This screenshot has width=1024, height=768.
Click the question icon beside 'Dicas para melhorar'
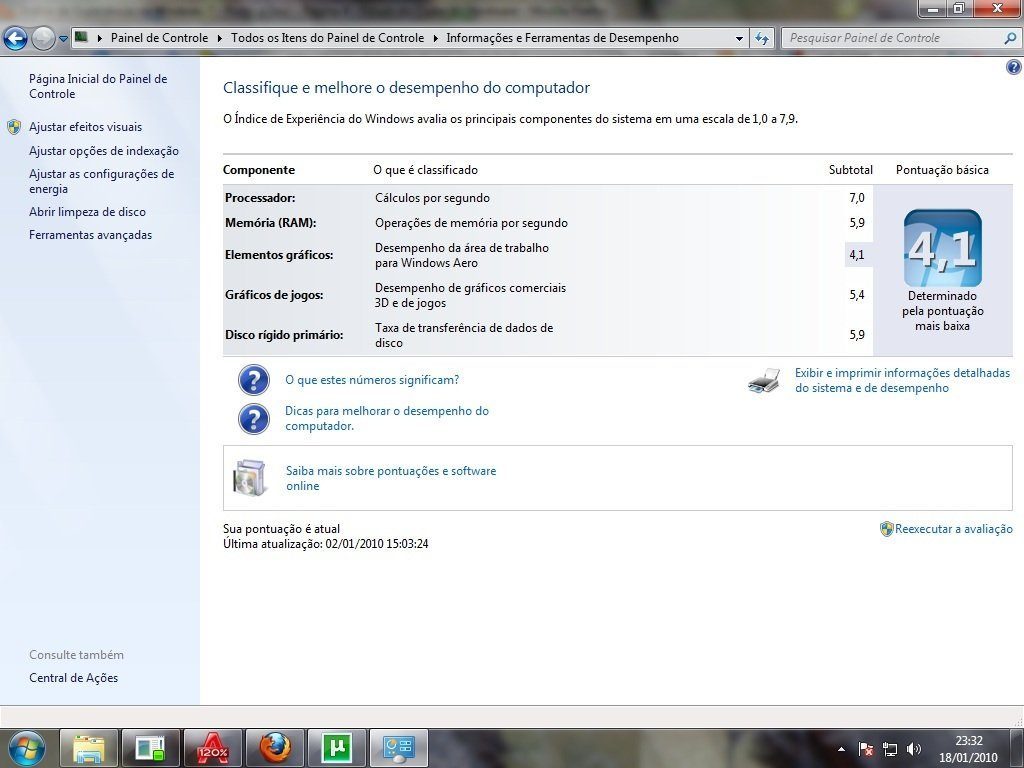coord(253,419)
